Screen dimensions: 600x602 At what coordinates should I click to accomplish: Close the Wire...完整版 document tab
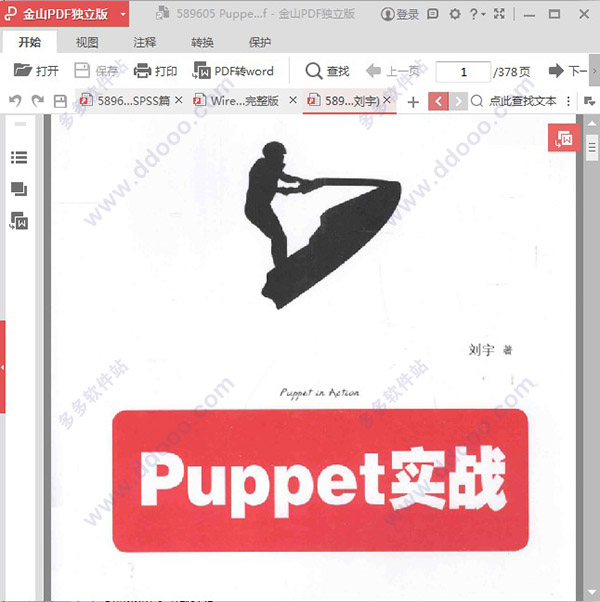(293, 100)
